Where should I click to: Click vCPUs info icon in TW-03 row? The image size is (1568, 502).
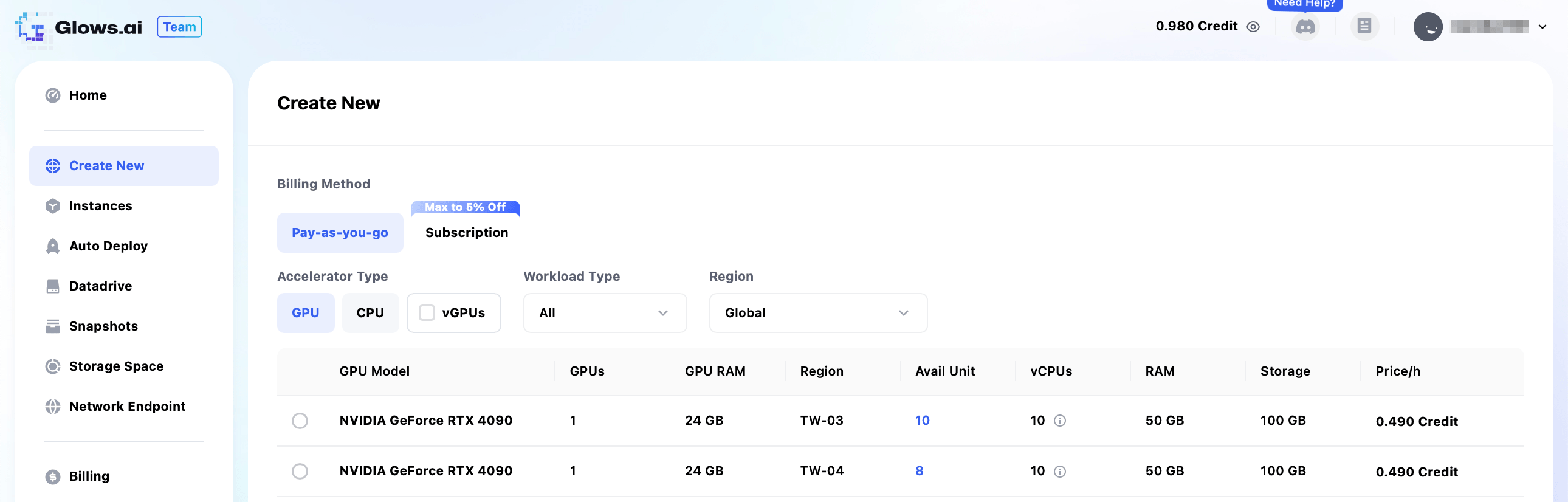click(x=1060, y=421)
